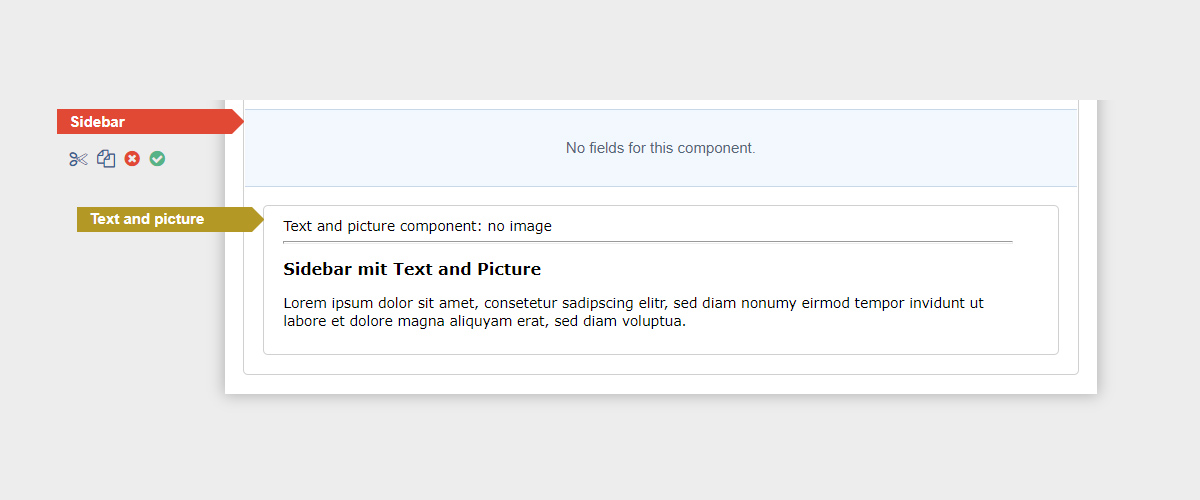Click "Text and picture component: no image" placeholder
This screenshot has height=500, width=1200.
point(417,226)
